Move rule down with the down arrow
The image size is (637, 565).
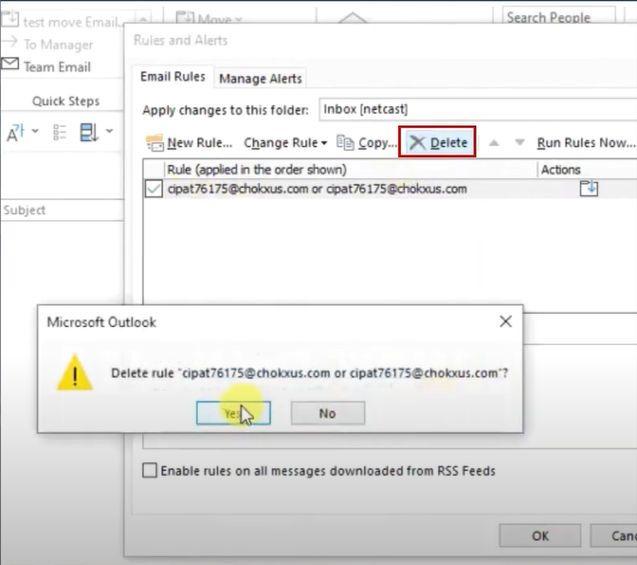point(520,143)
